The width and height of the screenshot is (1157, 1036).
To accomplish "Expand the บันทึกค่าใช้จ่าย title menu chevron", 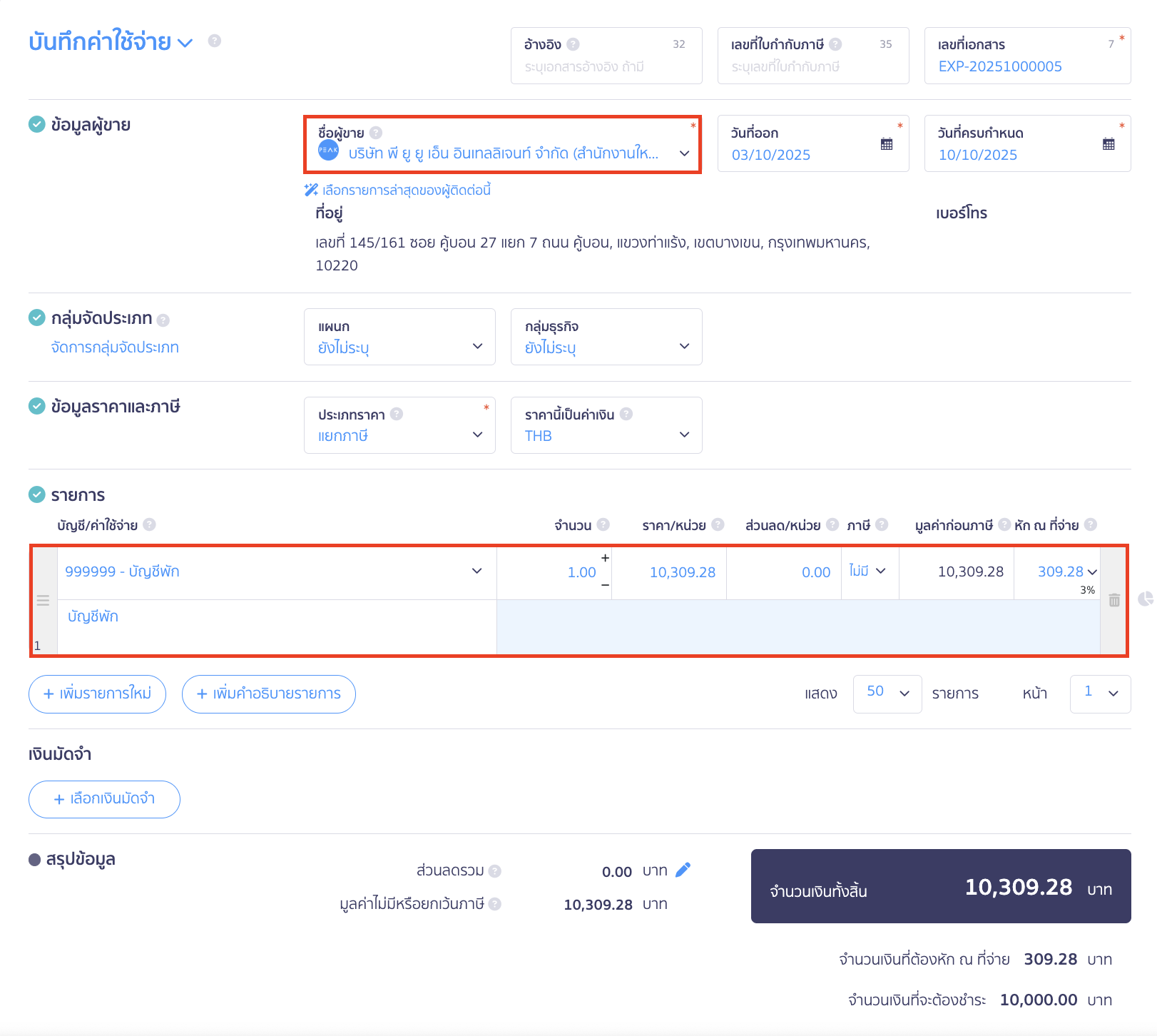I will coord(185,43).
